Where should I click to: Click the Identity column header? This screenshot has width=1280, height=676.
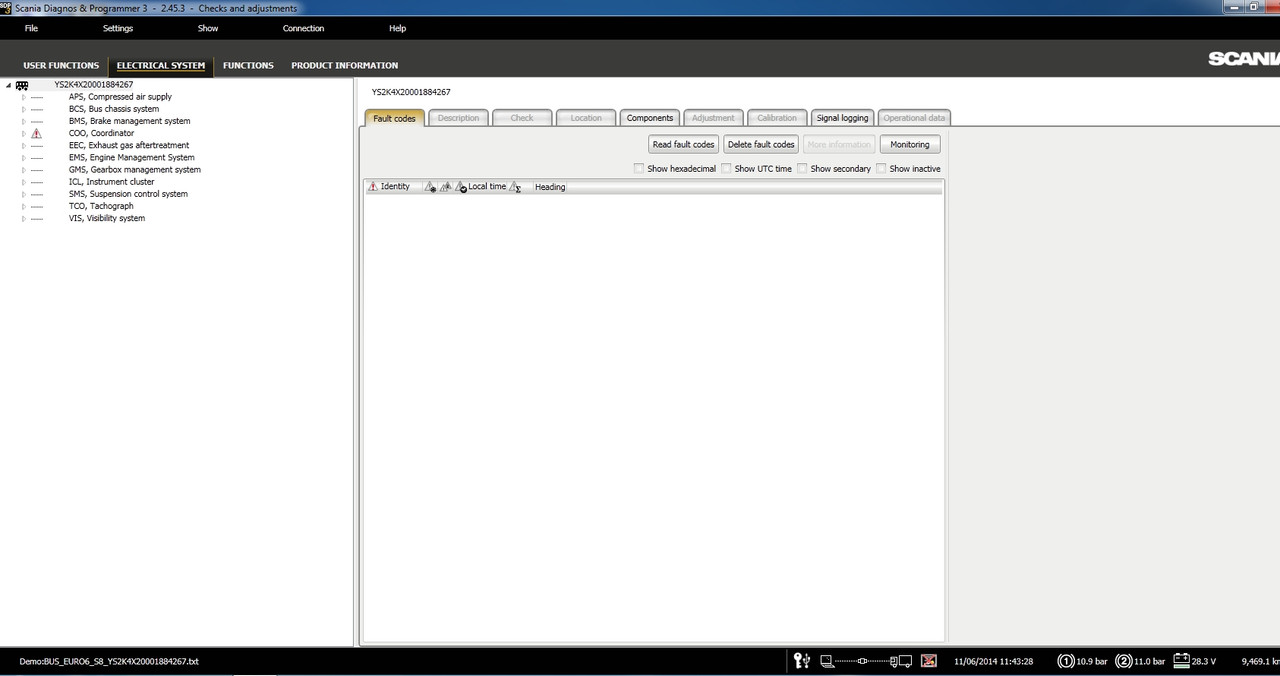(x=395, y=187)
